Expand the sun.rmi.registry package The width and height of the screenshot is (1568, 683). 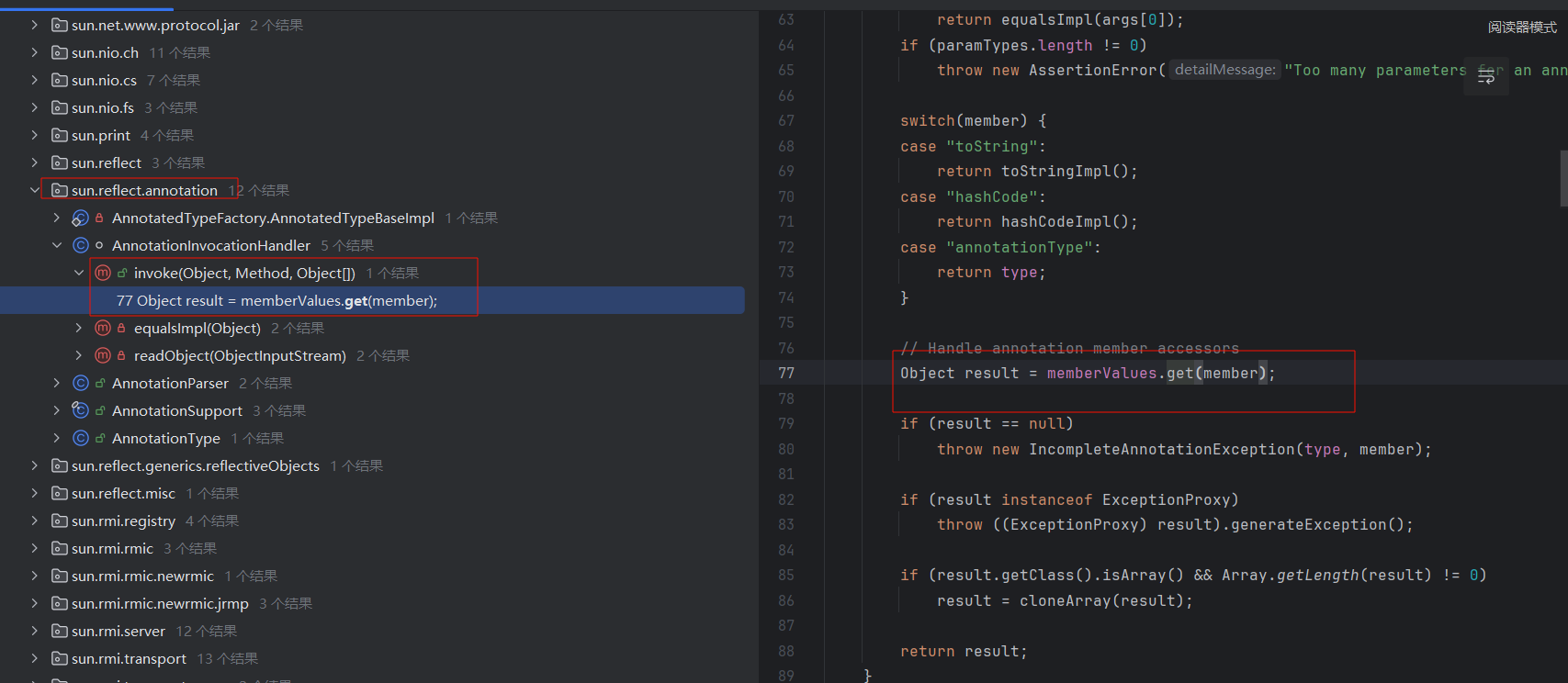pos(35,521)
